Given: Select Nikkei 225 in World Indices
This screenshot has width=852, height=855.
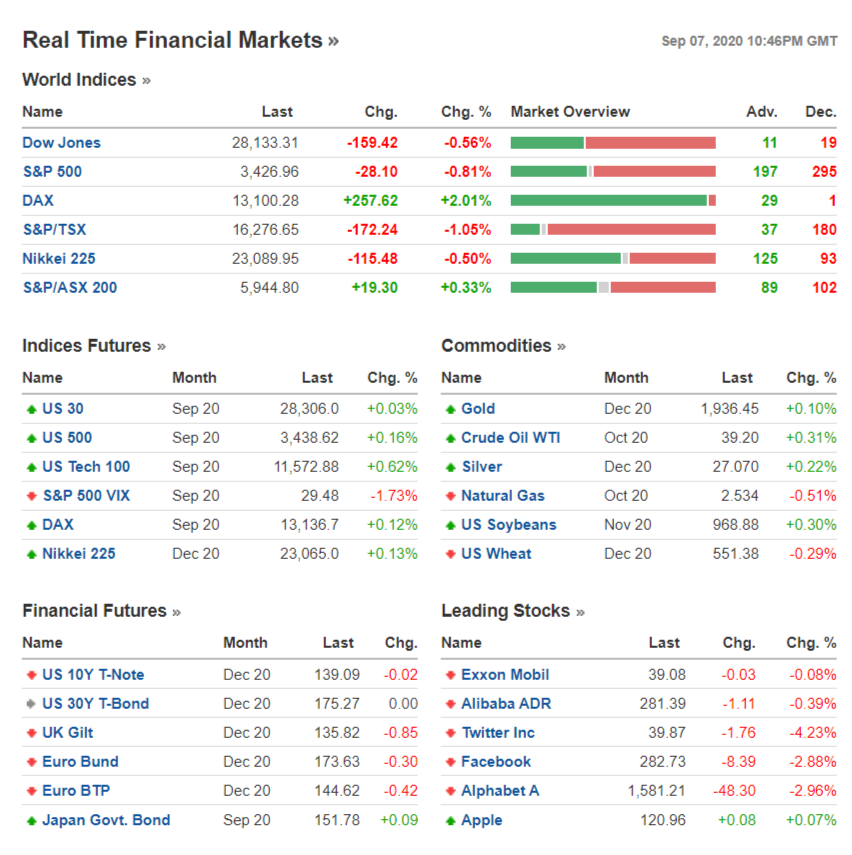Looking at the screenshot, I should coord(59,258).
